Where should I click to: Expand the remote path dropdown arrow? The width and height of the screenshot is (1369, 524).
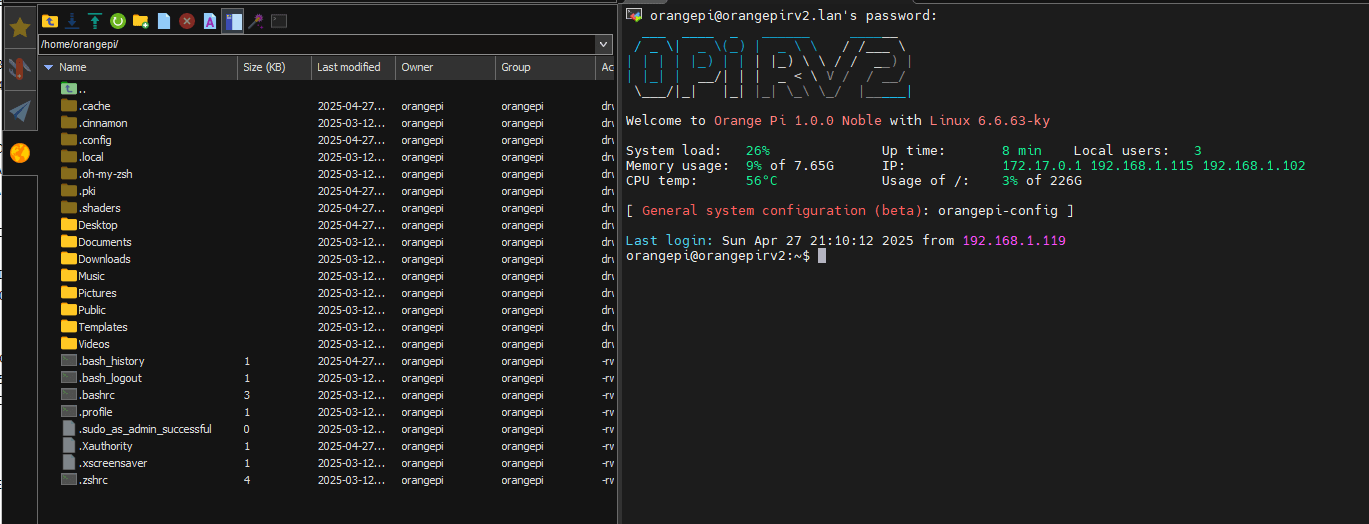point(603,45)
